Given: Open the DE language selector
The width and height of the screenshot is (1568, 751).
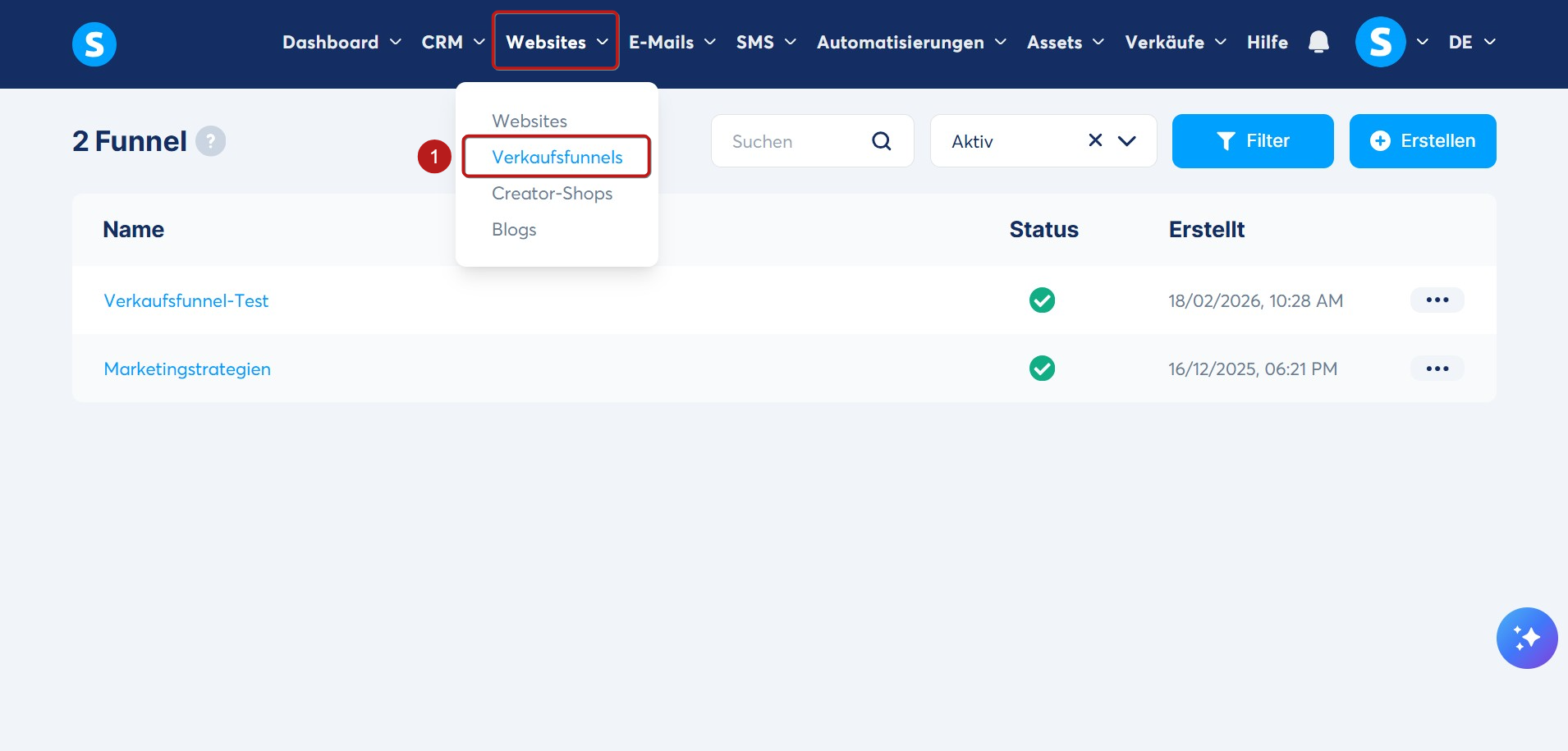Looking at the screenshot, I should pos(1472,42).
